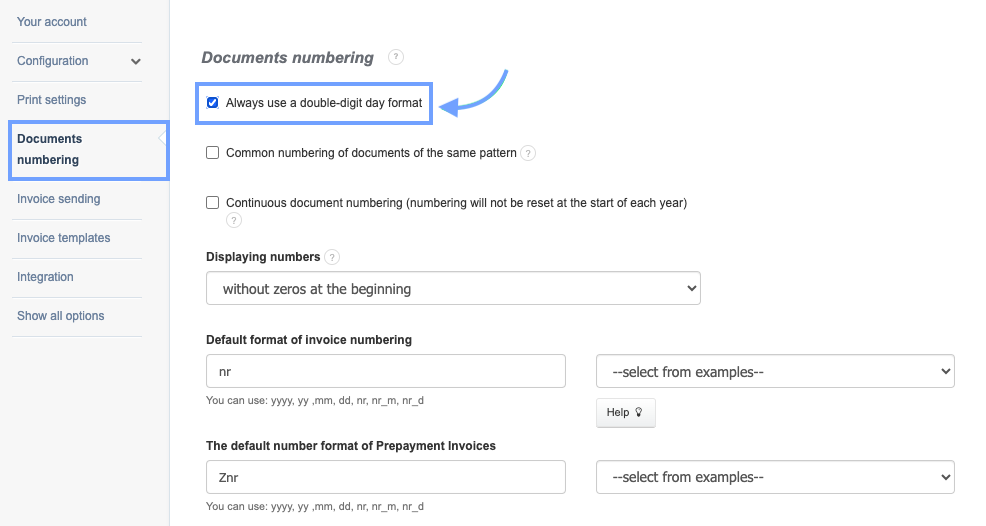Viewport: 986px width, 526px height.
Task: Click Show all options link
Action: click(x=61, y=316)
